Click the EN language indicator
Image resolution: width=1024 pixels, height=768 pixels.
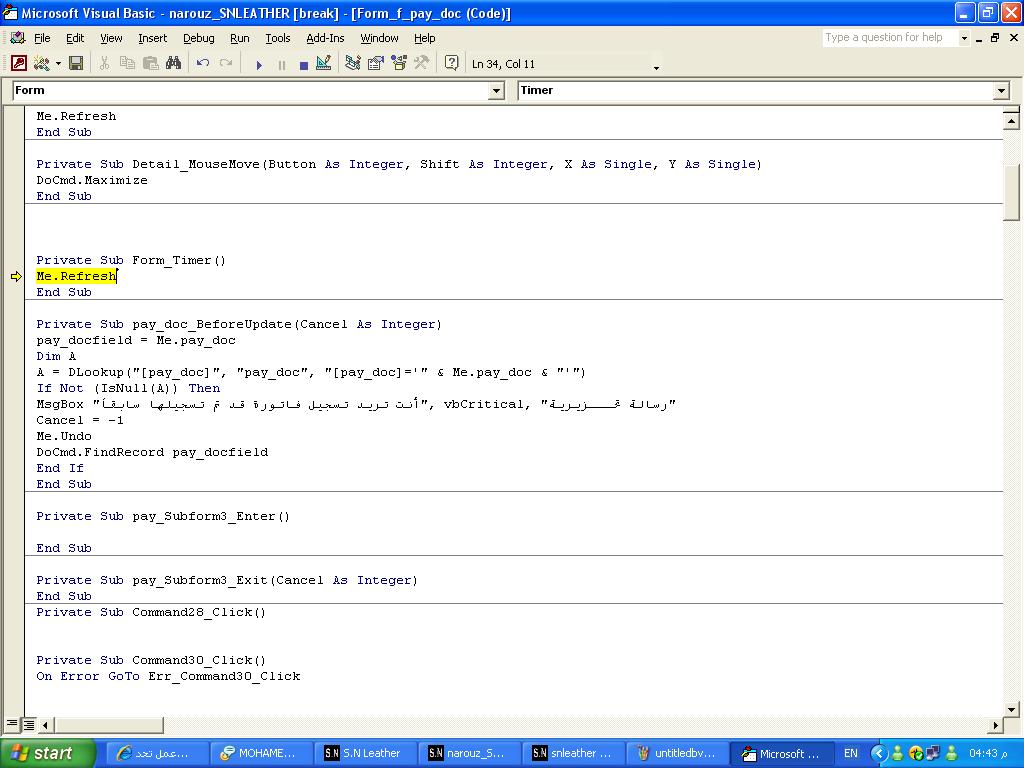click(x=850, y=753)
